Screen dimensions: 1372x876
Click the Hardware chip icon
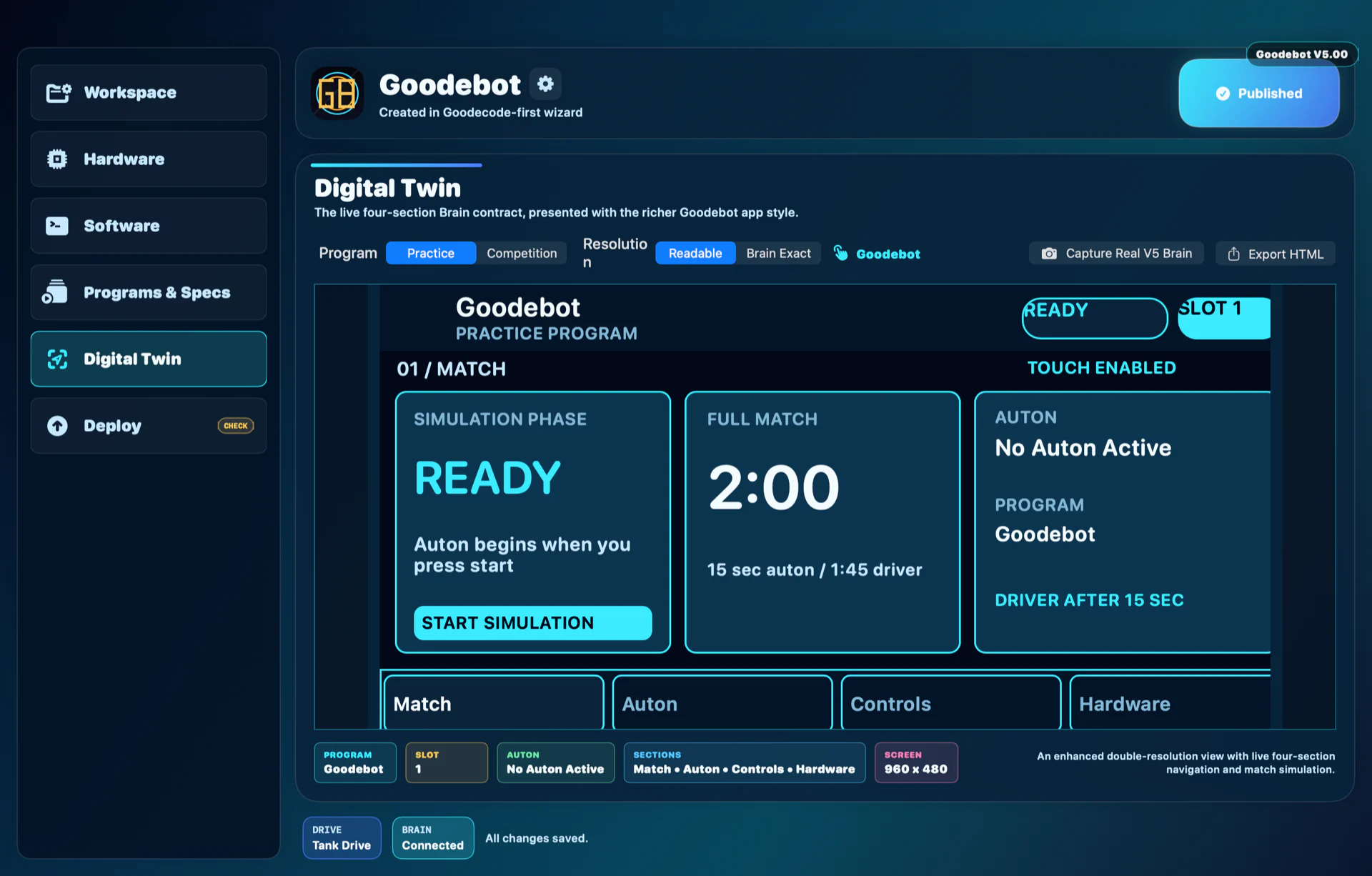(57, 159)
